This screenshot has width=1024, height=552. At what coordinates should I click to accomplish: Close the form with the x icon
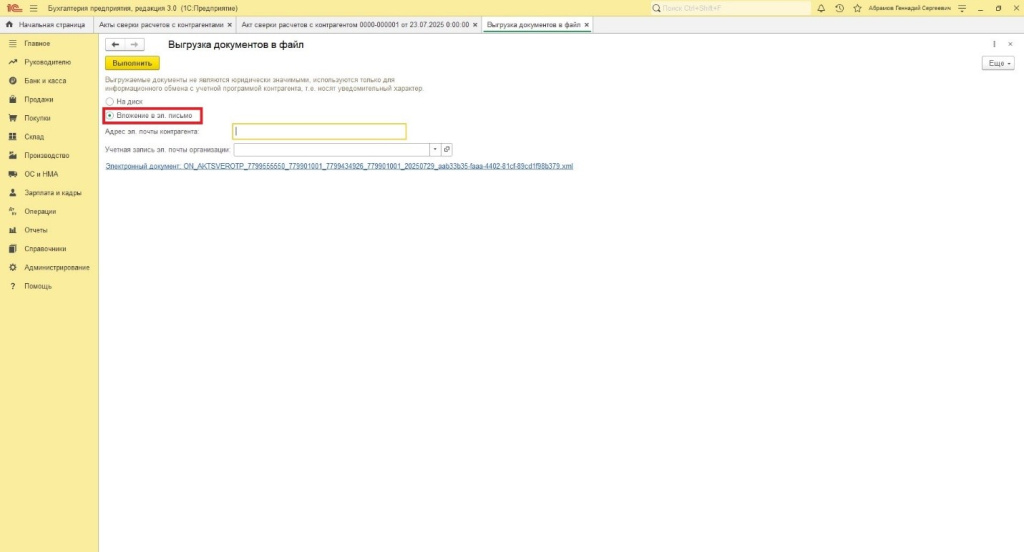point(1010,44)
